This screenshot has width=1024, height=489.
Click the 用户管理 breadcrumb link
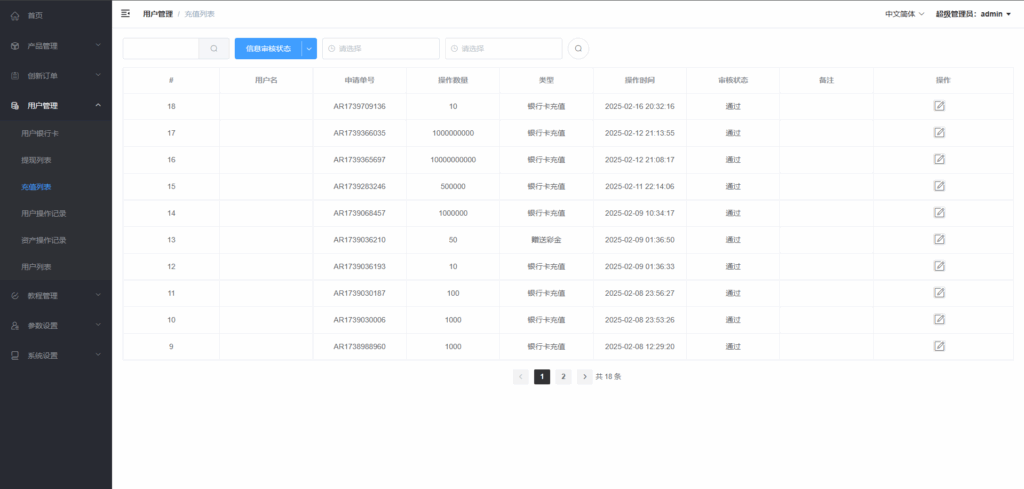[x=158, y=14]
